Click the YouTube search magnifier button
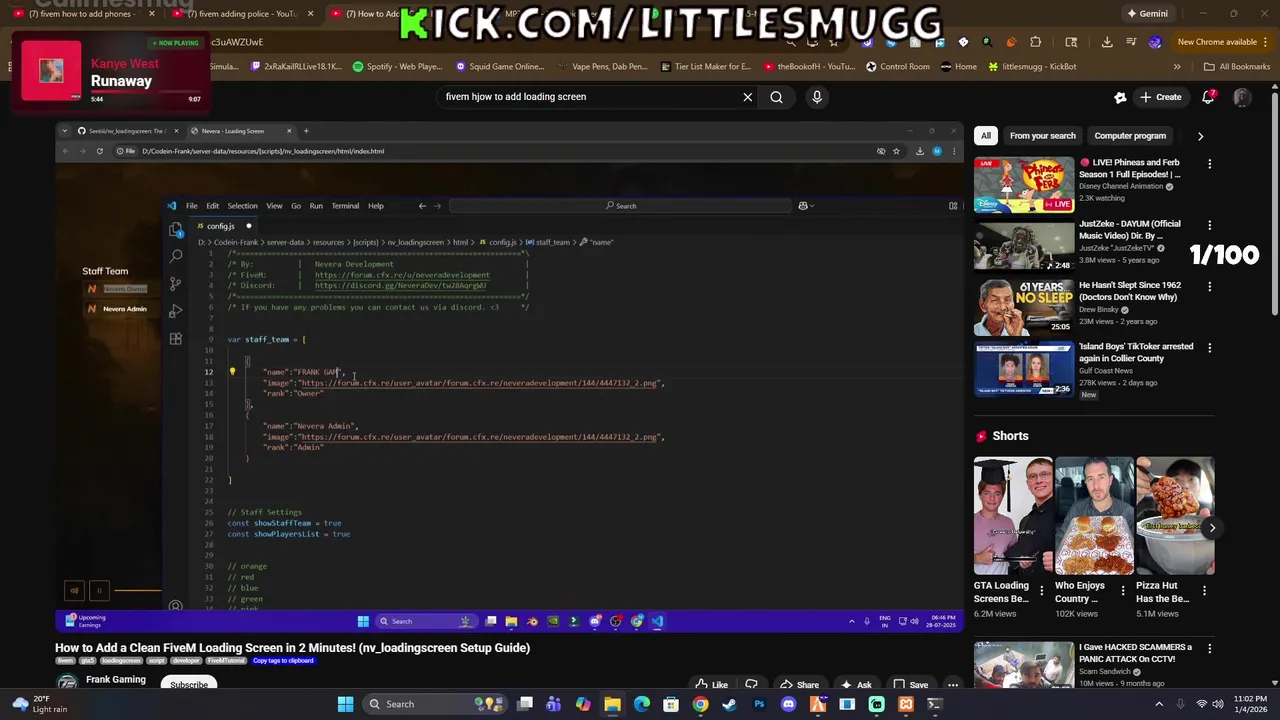This screenshot has height=720, width=1280. [776, 97]
